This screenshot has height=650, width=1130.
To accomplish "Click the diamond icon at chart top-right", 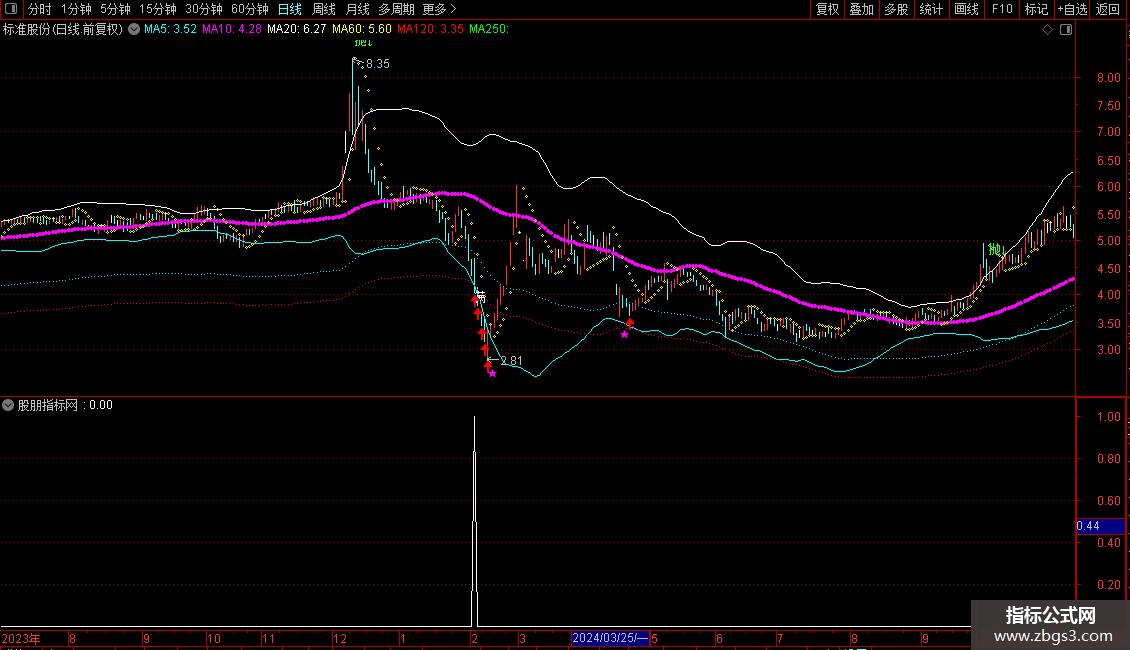I will (x=1047, y=30).
